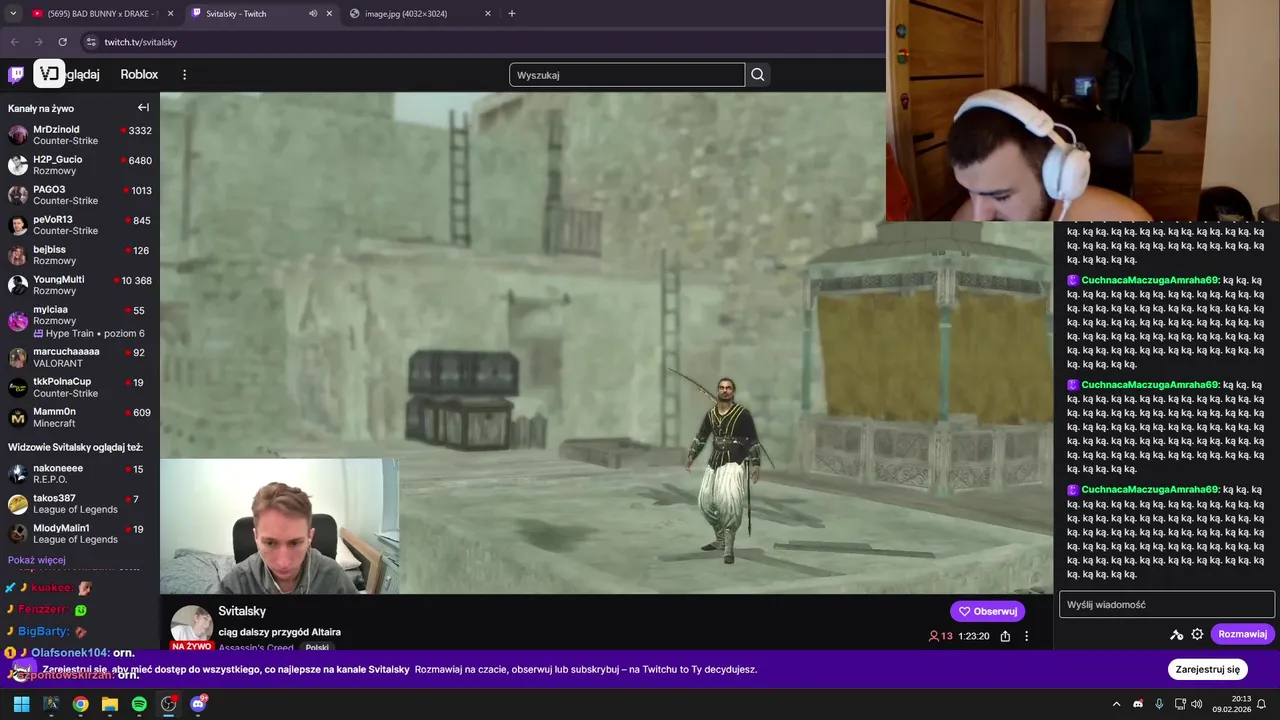Screen dimensions: 1280x720
Task: Open H2P_Gucio channel avatar
Action: (x=18, y=165)
